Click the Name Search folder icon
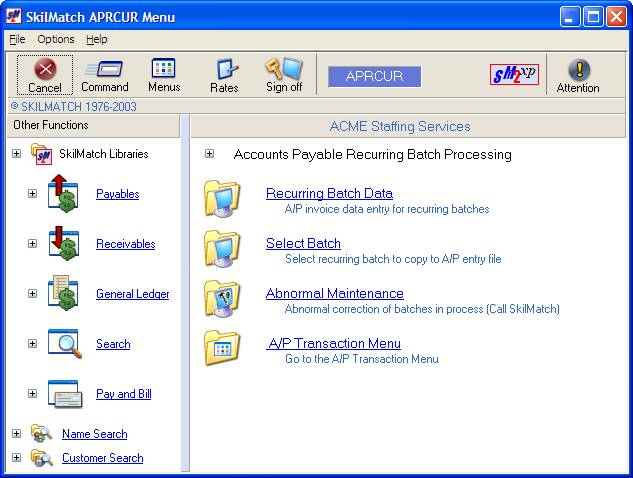 (x=41, y=433)
